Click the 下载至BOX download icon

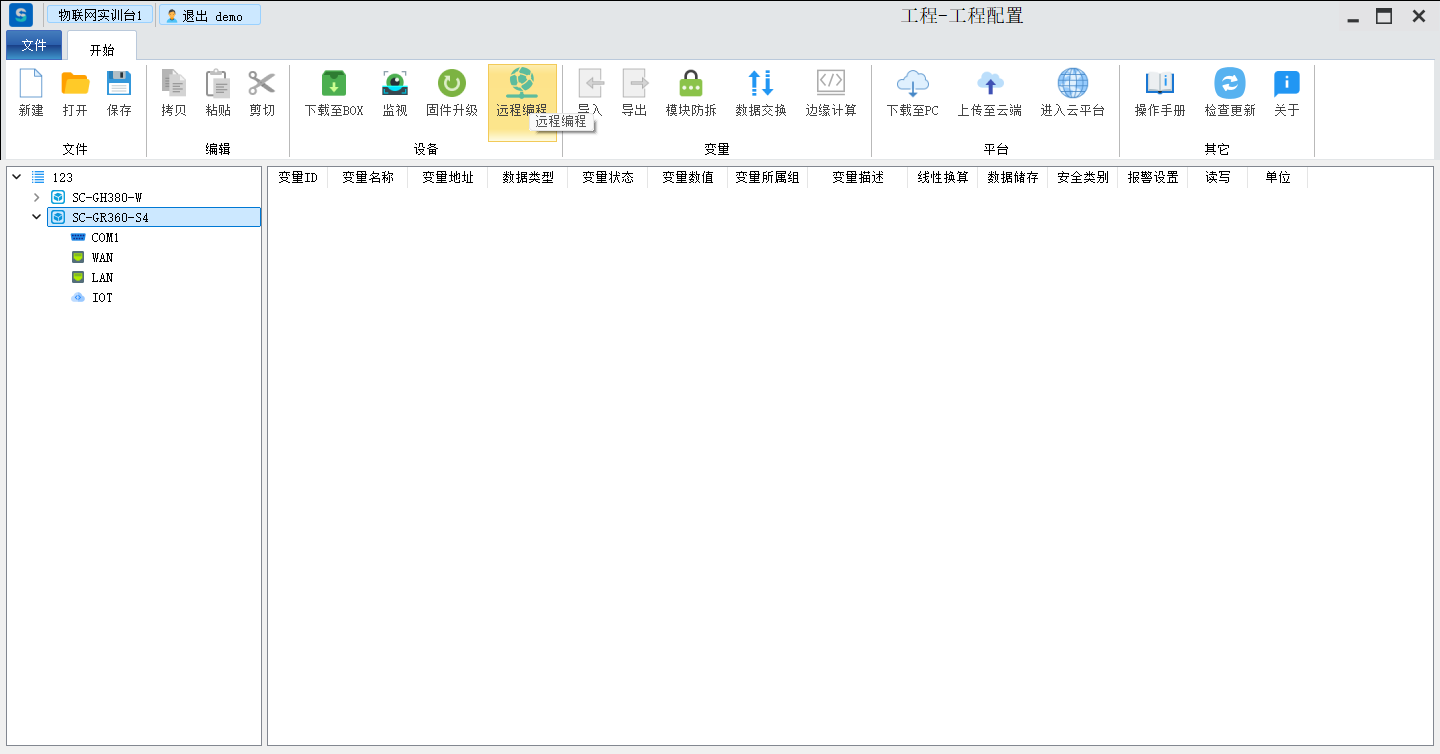334,84
